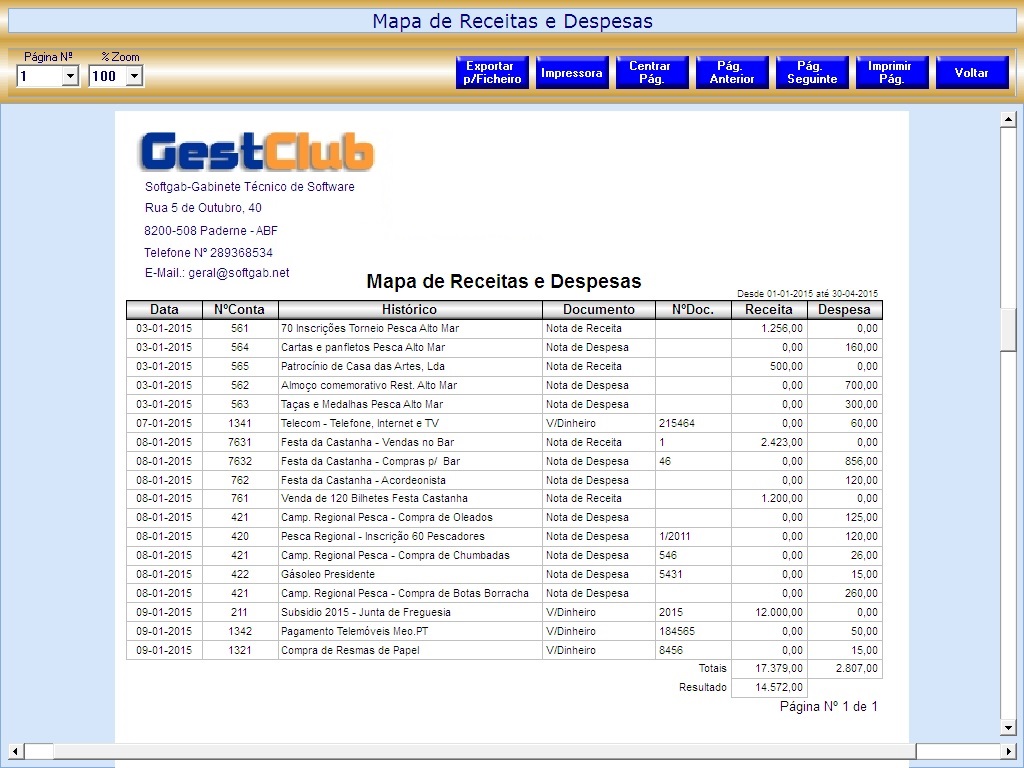Image resolution: width=1024 pixels, height=768 pixels.
Task: Click the vertical scrollbar up arrow
Action: (x=1008, y=120)
